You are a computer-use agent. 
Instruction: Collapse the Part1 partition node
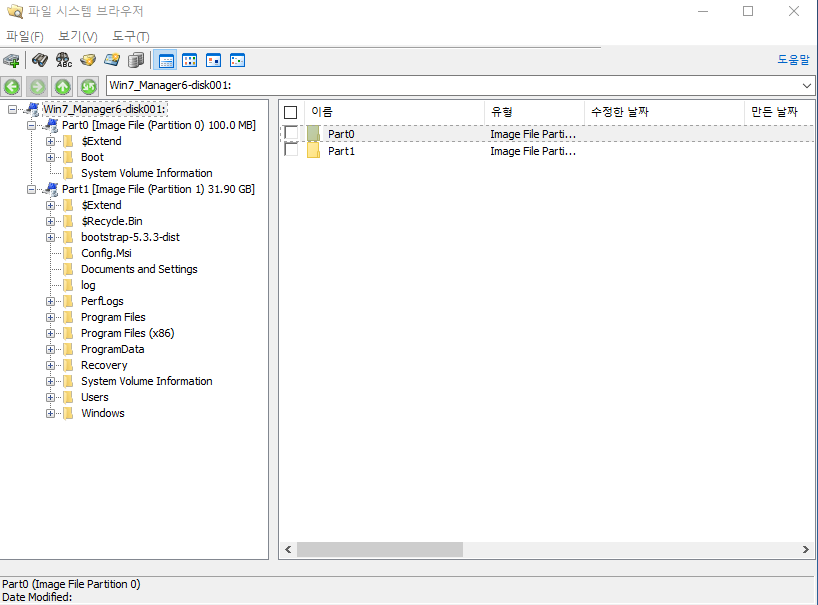[31, 190]
